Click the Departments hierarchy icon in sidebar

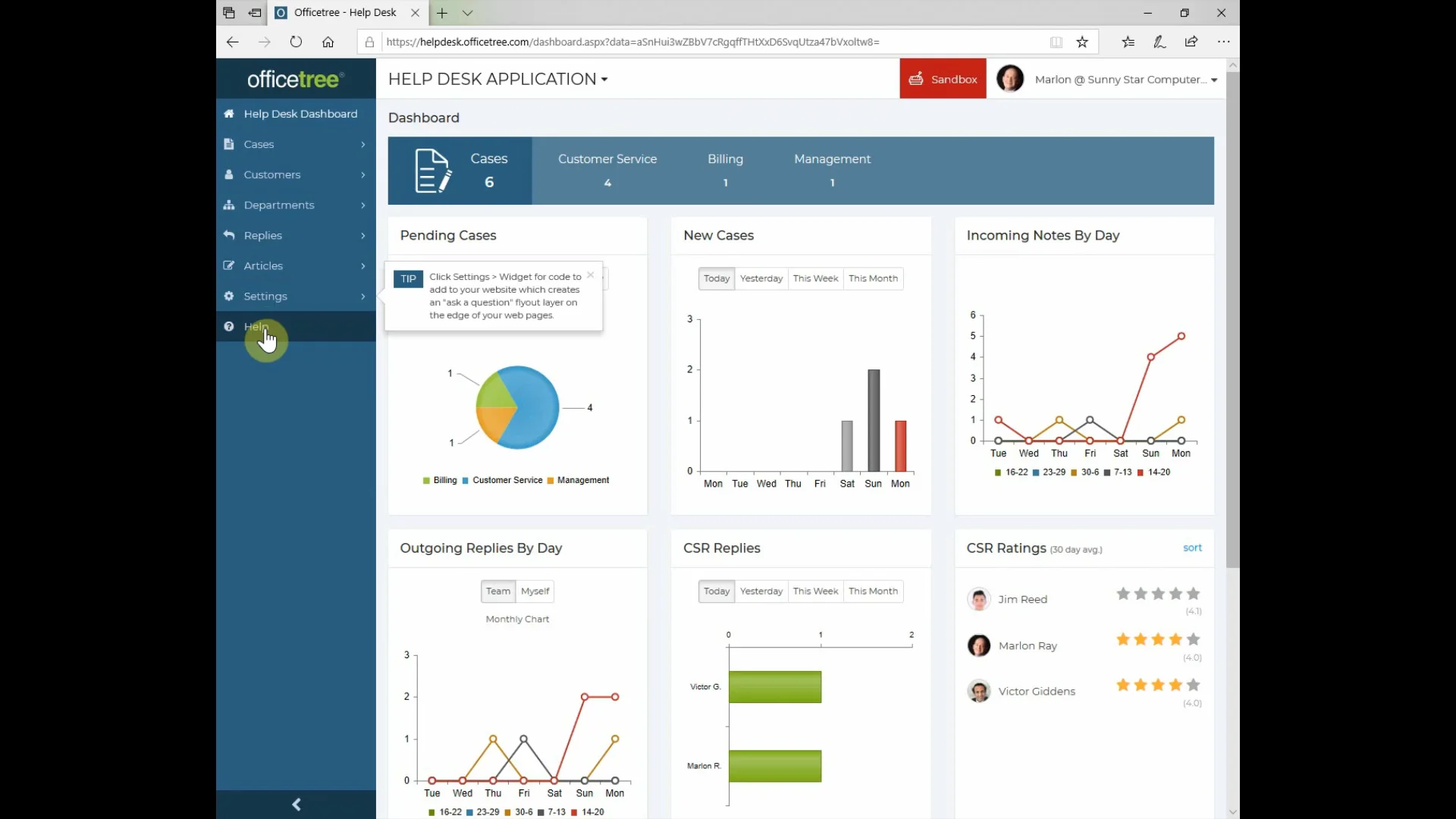[x=229, y=205]
